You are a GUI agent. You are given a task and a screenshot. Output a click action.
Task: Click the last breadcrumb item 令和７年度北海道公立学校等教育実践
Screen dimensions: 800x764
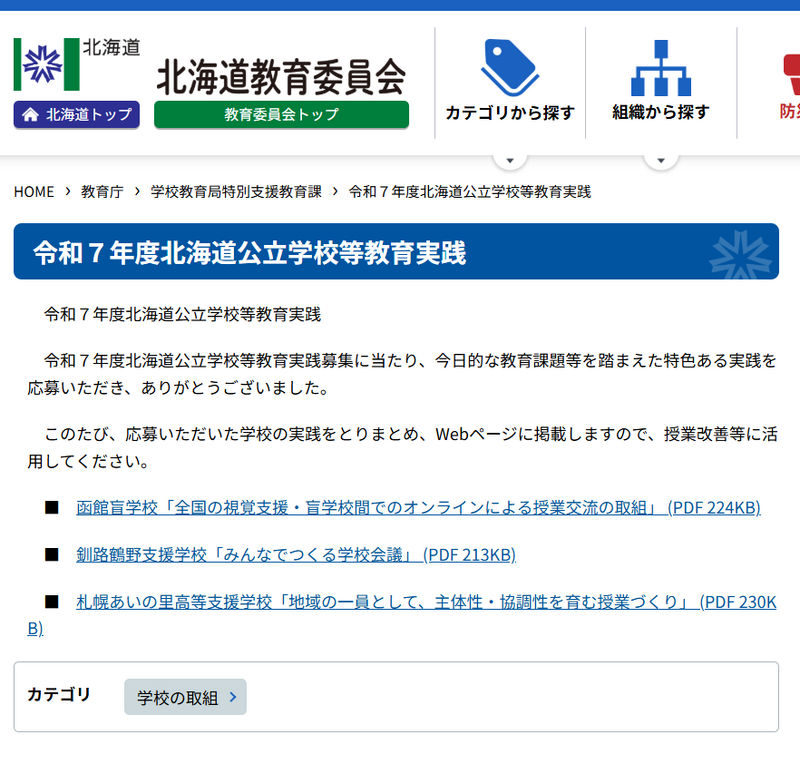[469, 192]
